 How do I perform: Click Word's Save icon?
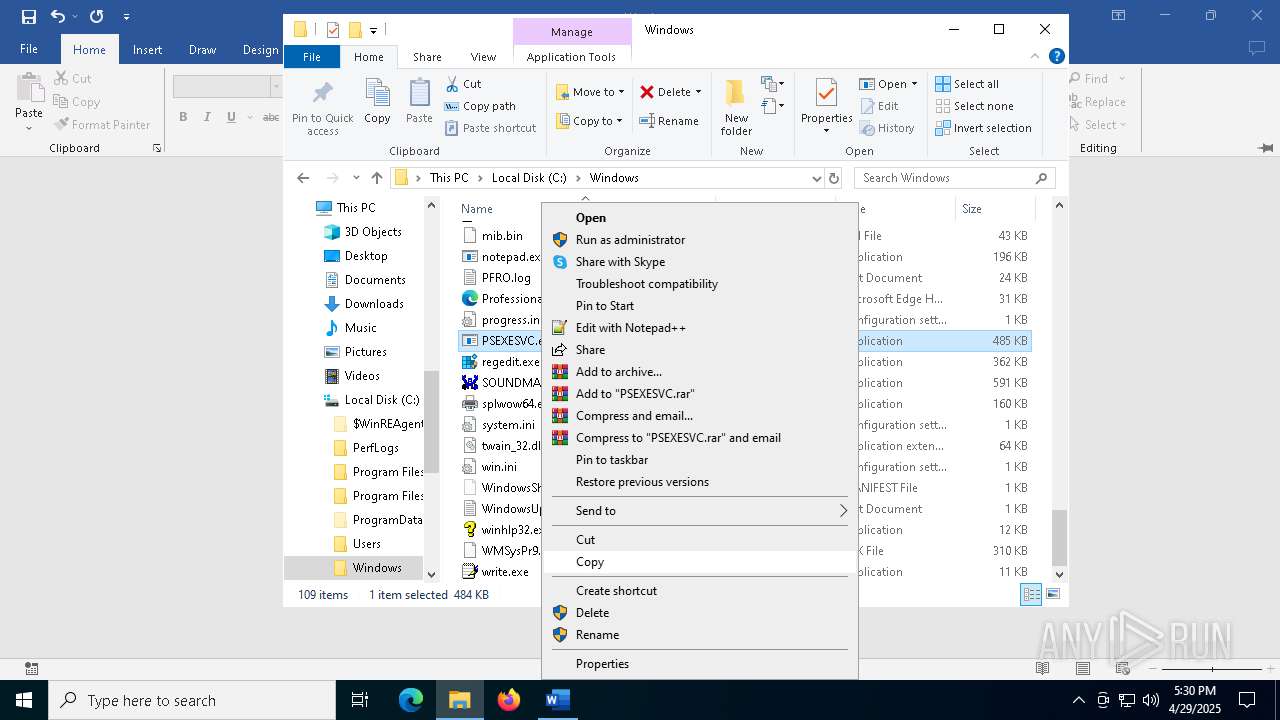28,16
